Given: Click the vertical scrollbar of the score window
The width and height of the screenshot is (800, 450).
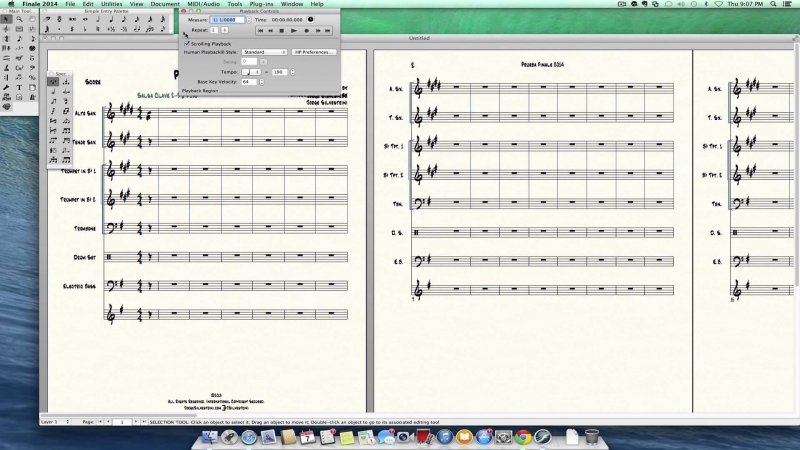Looking at the screenshot, I should [797, 163].
